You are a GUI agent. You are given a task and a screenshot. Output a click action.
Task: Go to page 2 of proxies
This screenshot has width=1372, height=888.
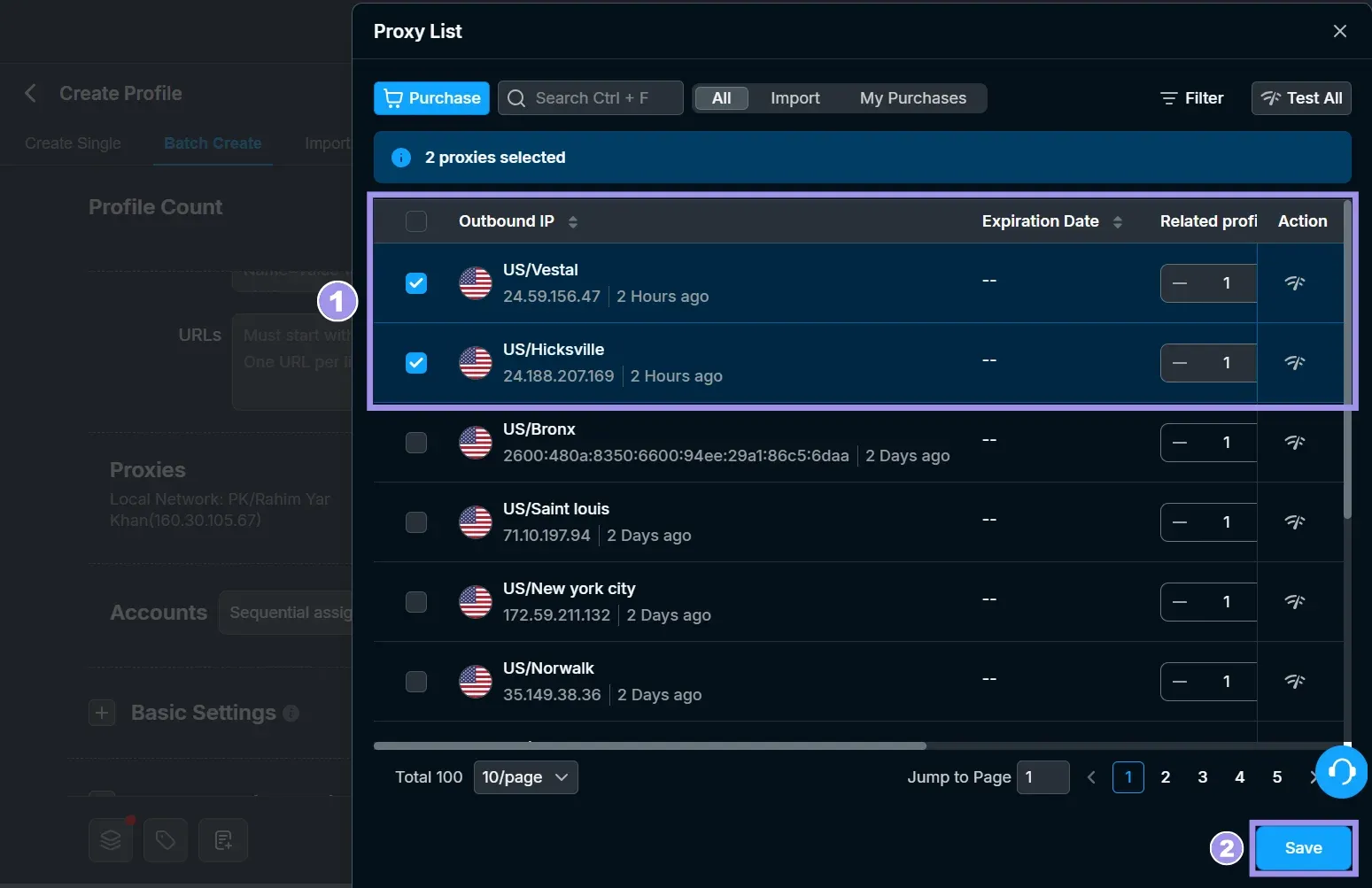[1166, 777]
